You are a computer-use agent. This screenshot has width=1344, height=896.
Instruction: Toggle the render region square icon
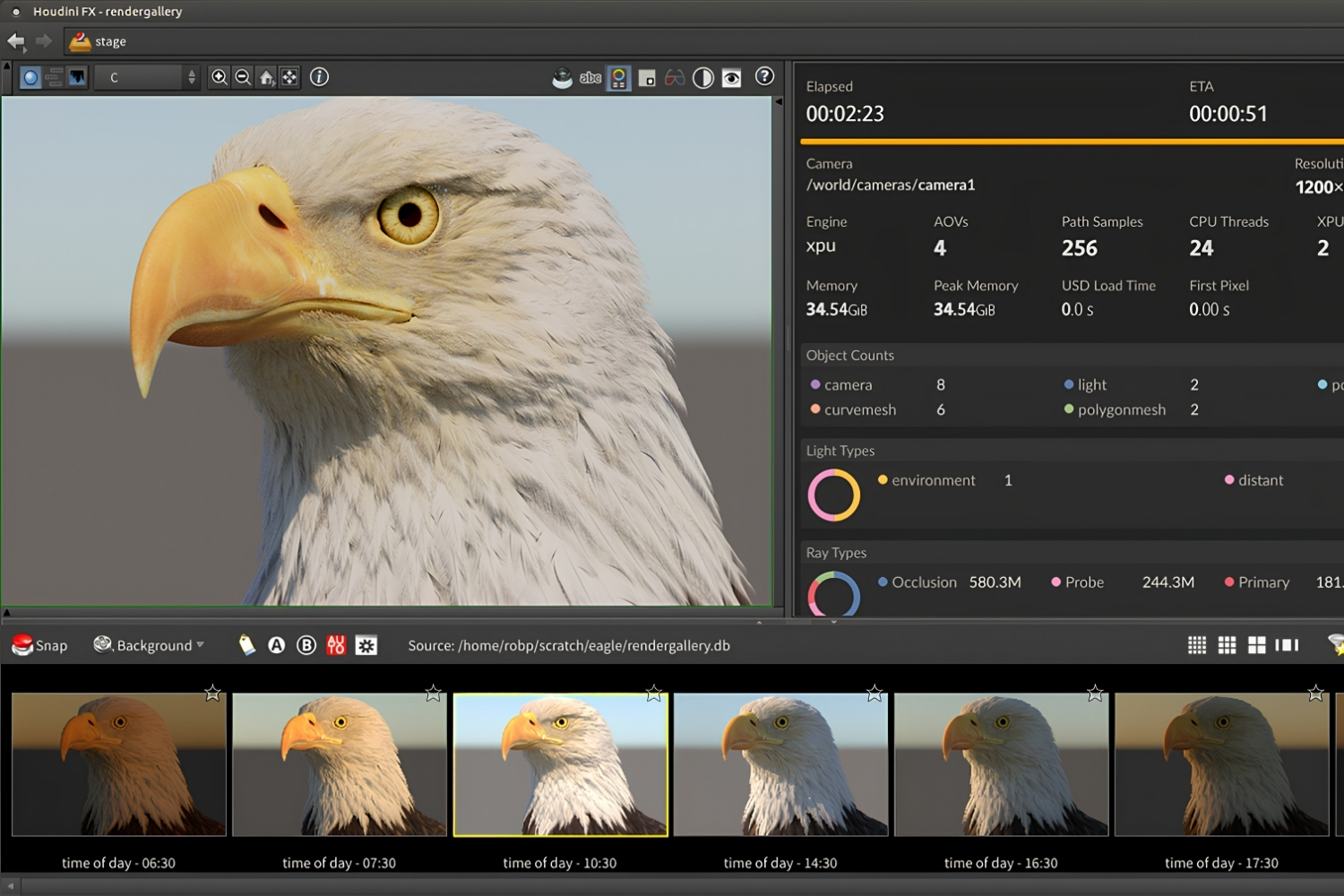pos(647,79)
